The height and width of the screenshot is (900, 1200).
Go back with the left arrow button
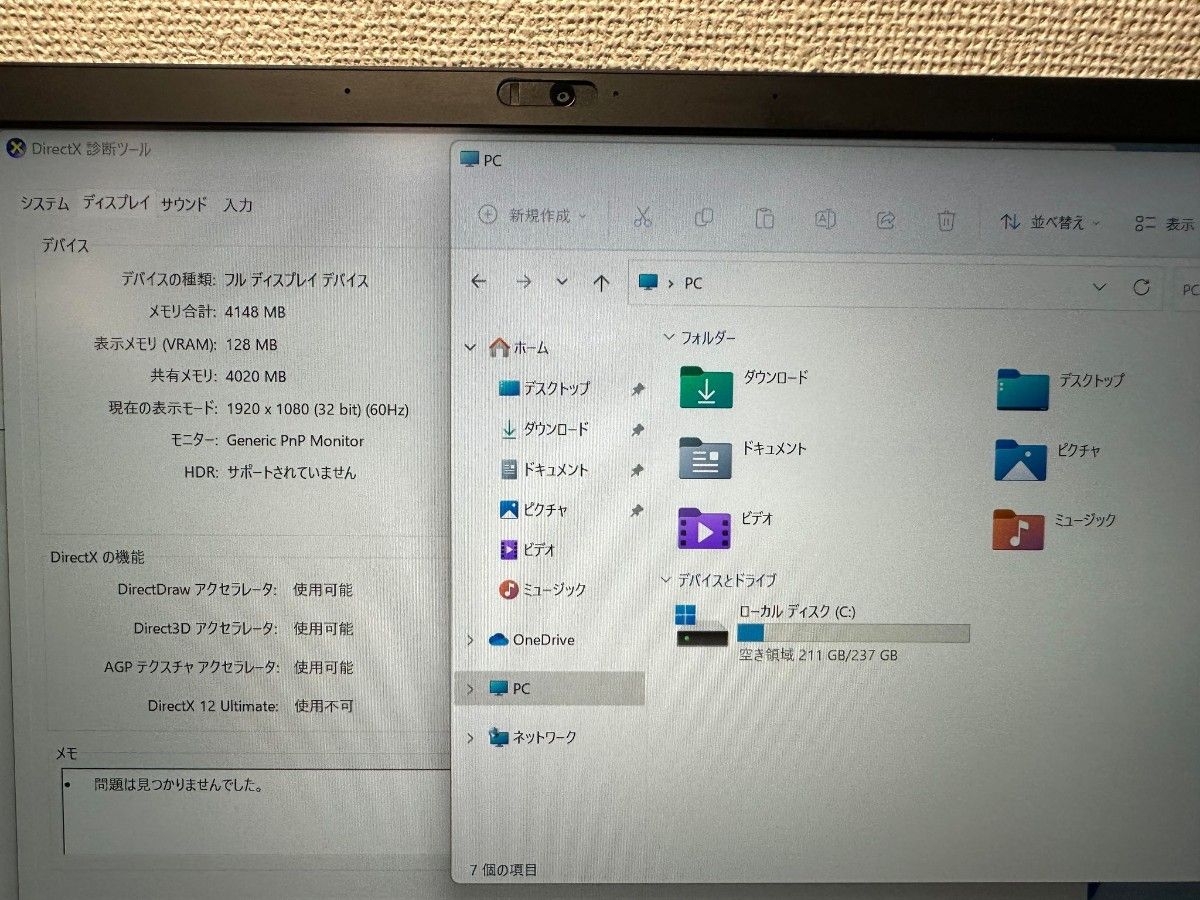[x=478, y=282]
